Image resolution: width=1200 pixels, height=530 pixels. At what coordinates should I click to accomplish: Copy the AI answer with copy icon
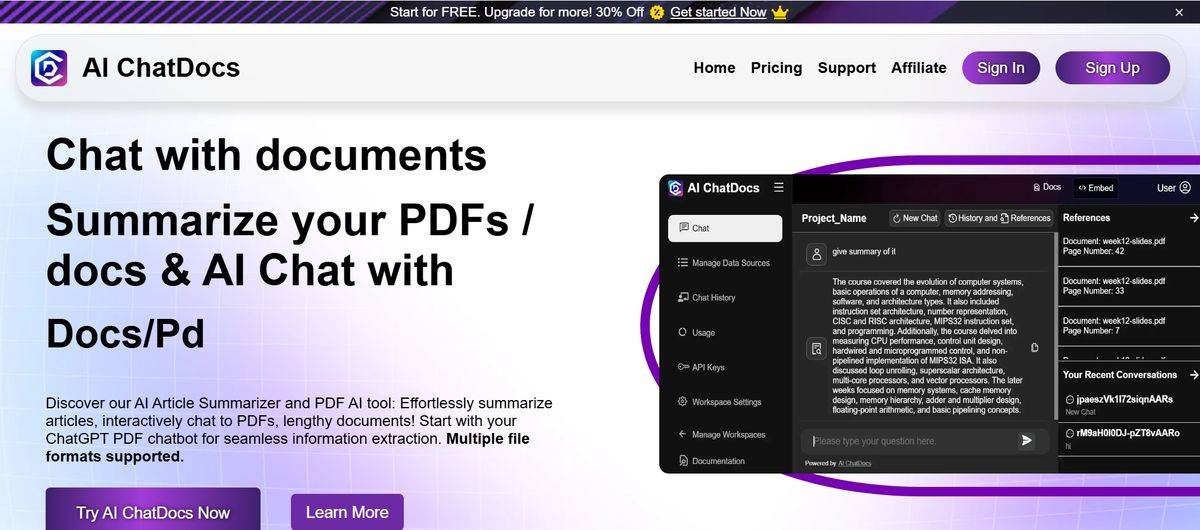(1035, 348)
